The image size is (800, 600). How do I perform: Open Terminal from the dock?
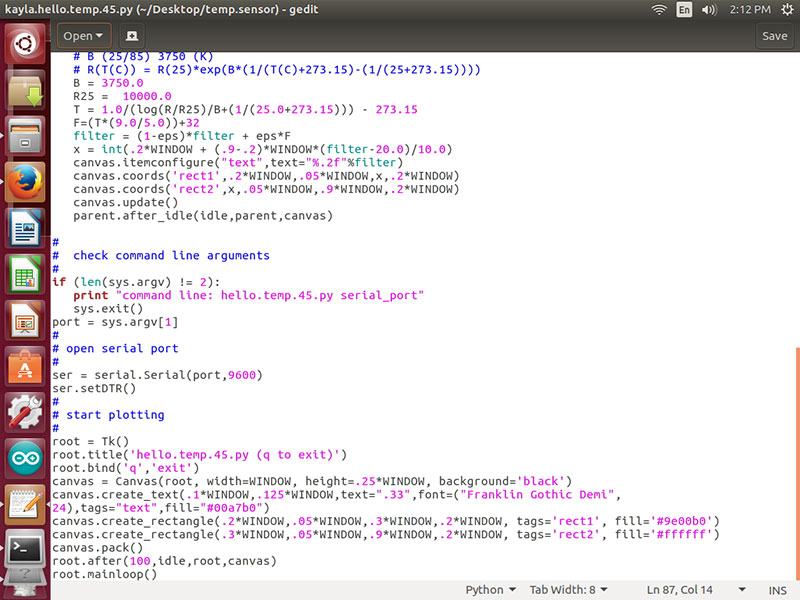(x=25, y=550)
